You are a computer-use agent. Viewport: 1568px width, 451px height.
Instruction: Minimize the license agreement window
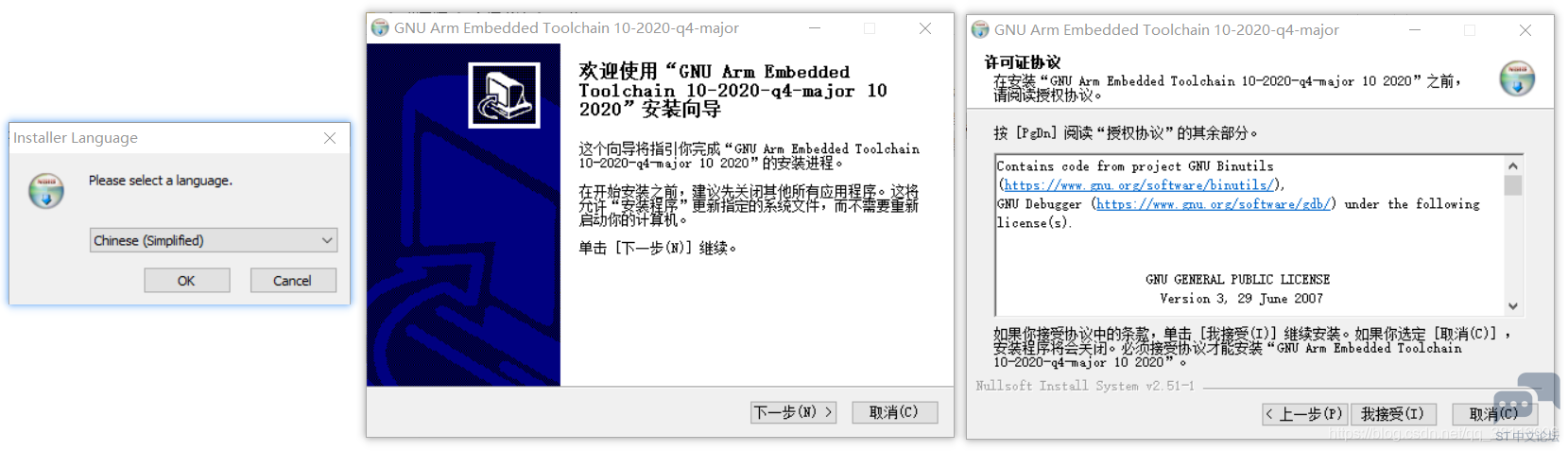[1415, 30]
